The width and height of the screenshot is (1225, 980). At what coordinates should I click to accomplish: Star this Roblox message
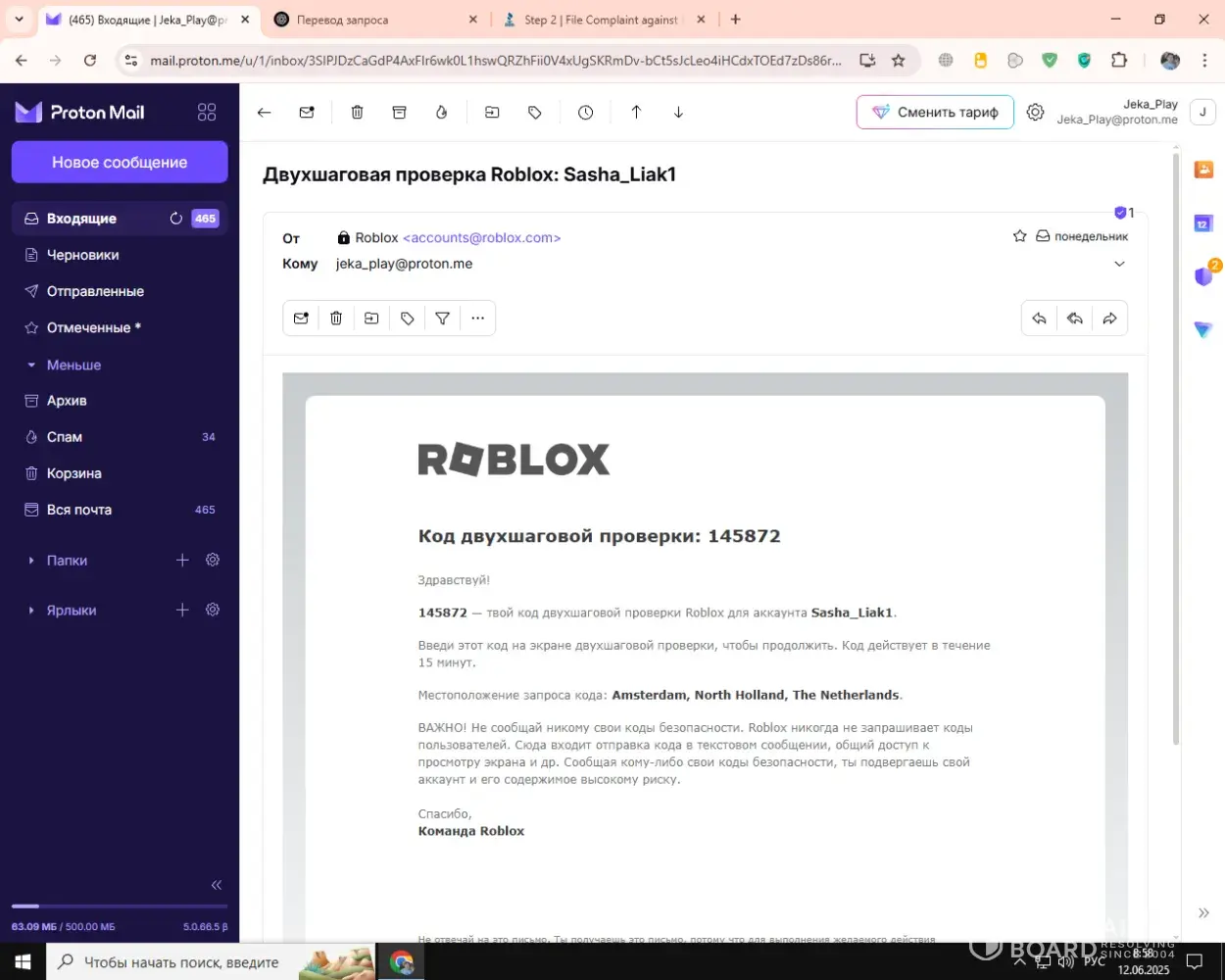tap(1019, 236)
